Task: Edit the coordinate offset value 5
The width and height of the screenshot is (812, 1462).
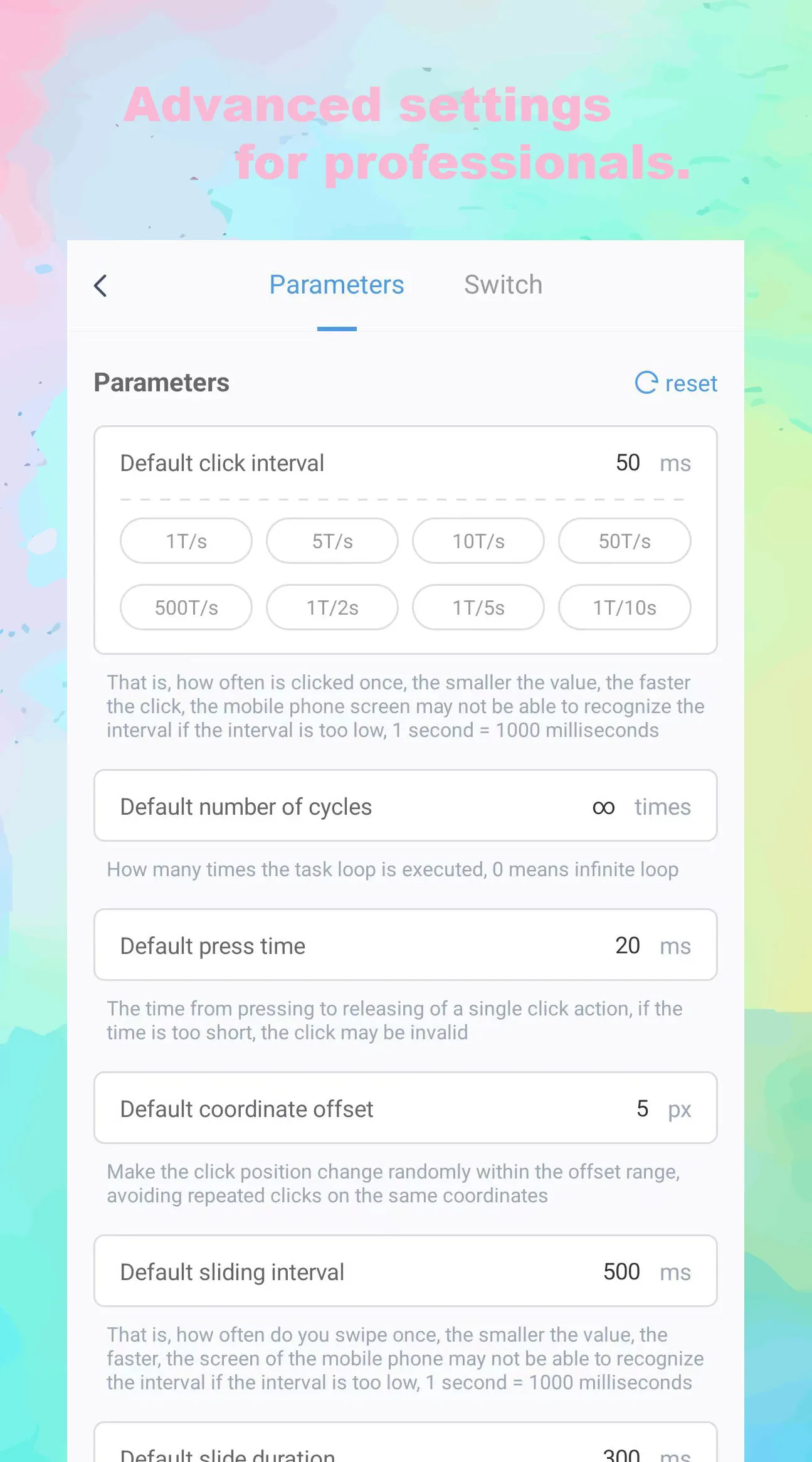Action: pos(642,1109)
